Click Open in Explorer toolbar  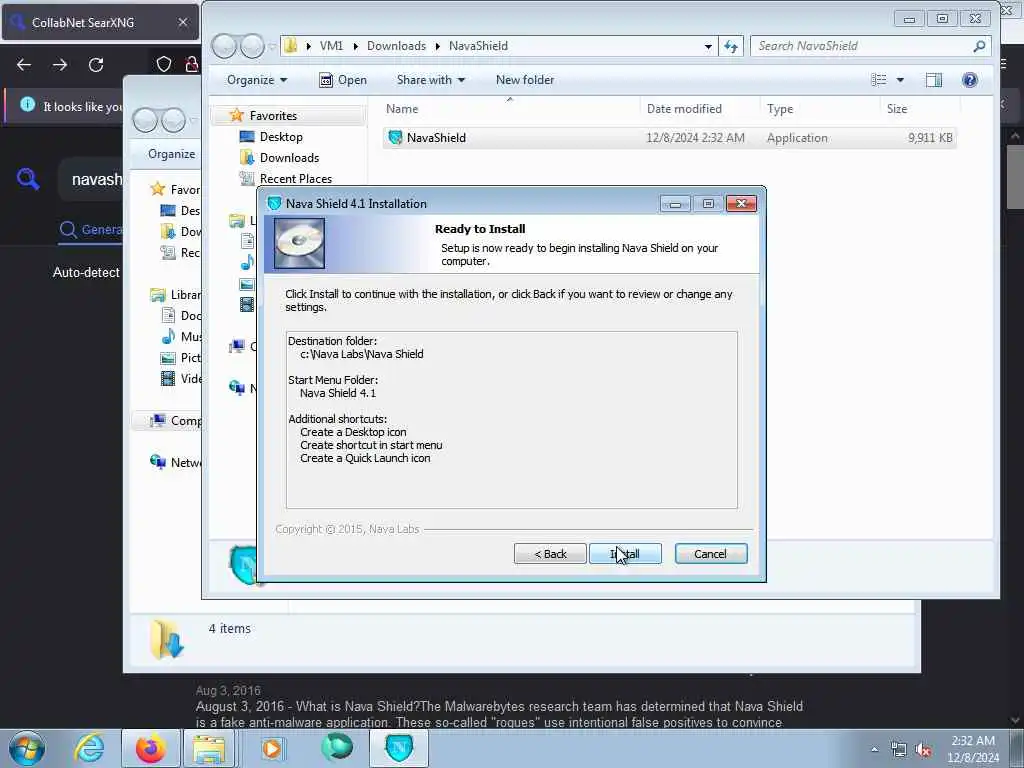point(343,80)
